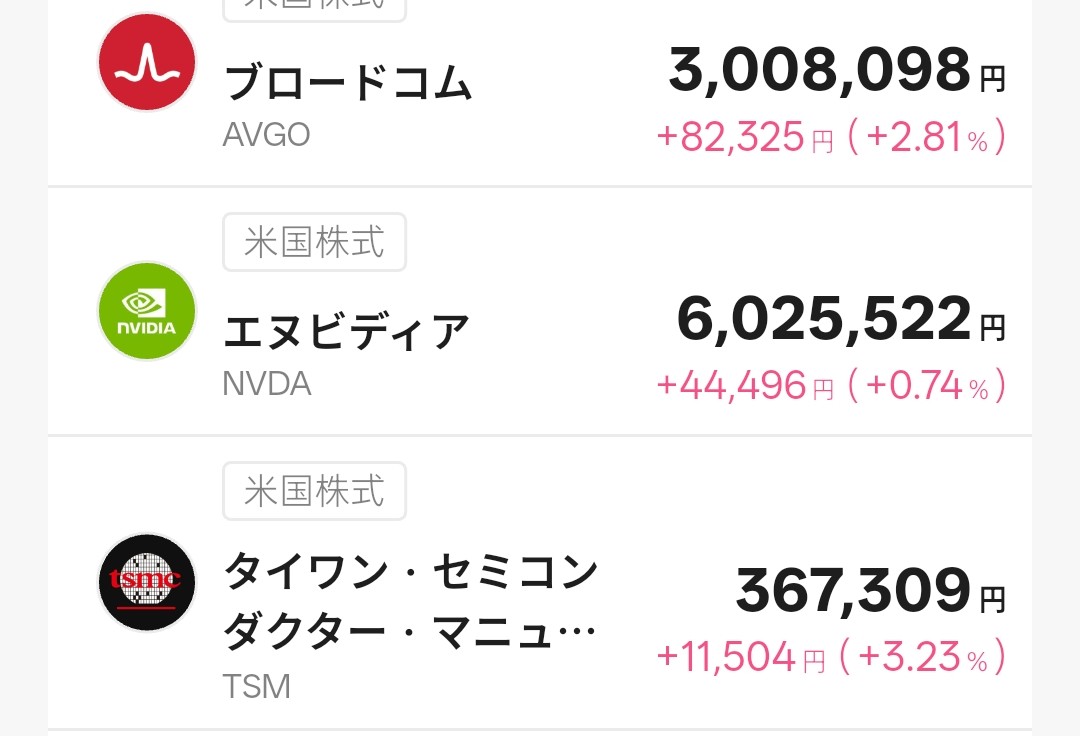Expand the truncated タイワン・セミコンダクター name
The image size is (1080, 736).
pos(410,600)
